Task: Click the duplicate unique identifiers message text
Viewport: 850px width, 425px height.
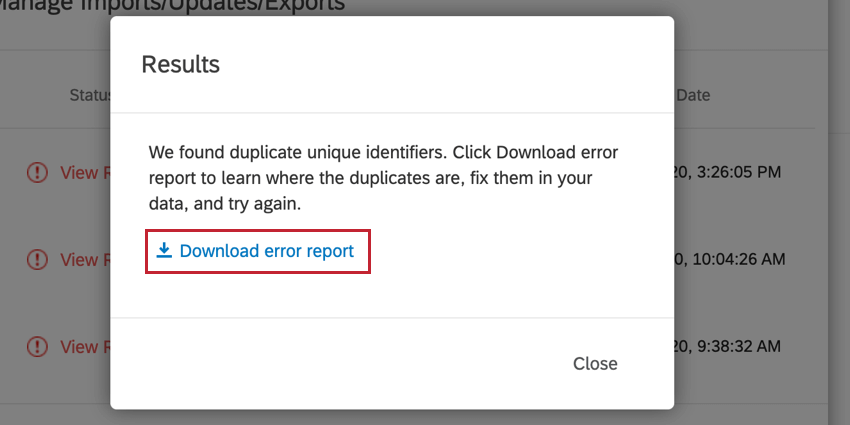Action: click(x=383, y=178)
